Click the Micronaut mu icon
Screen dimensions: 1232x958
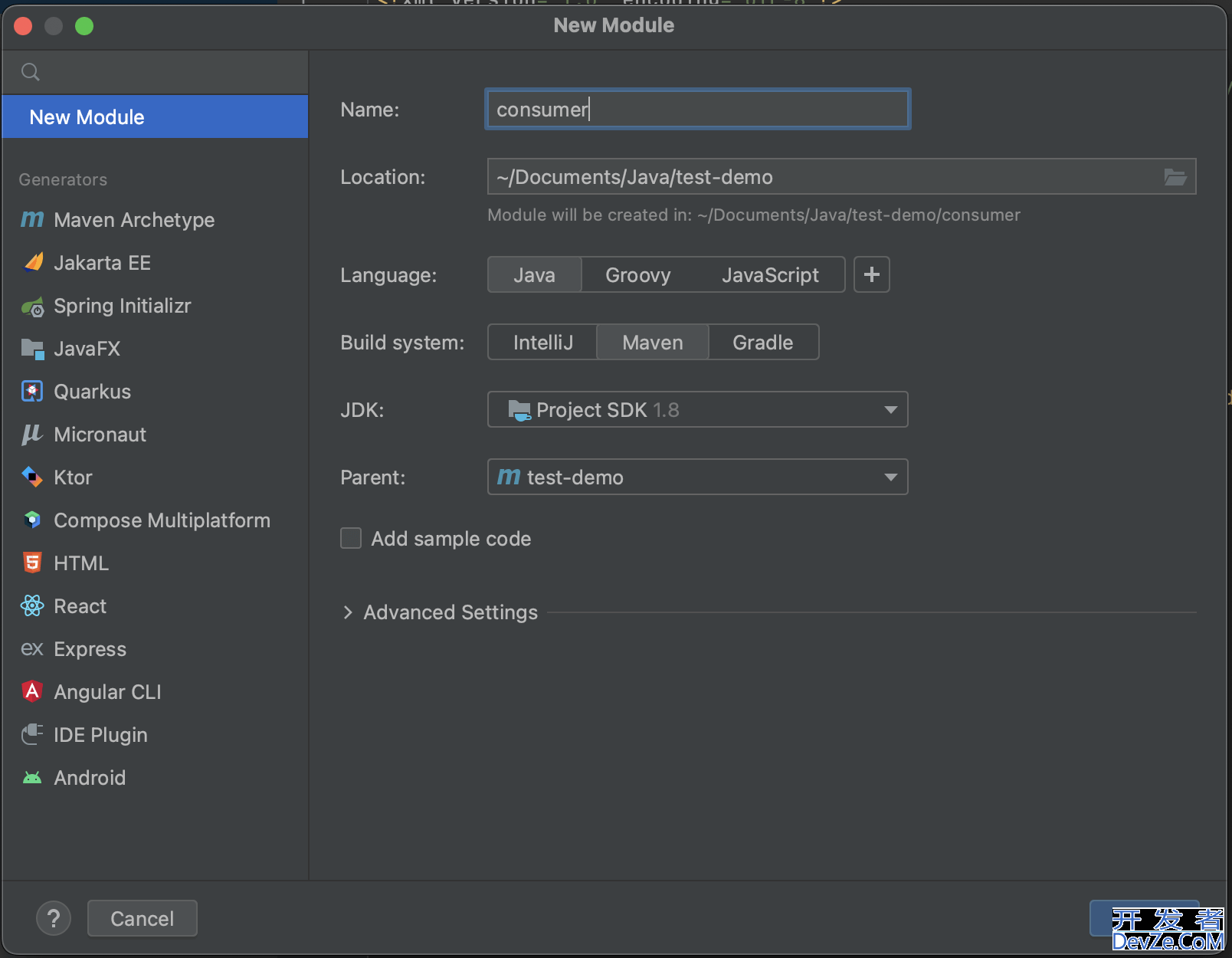click(32, 435)
